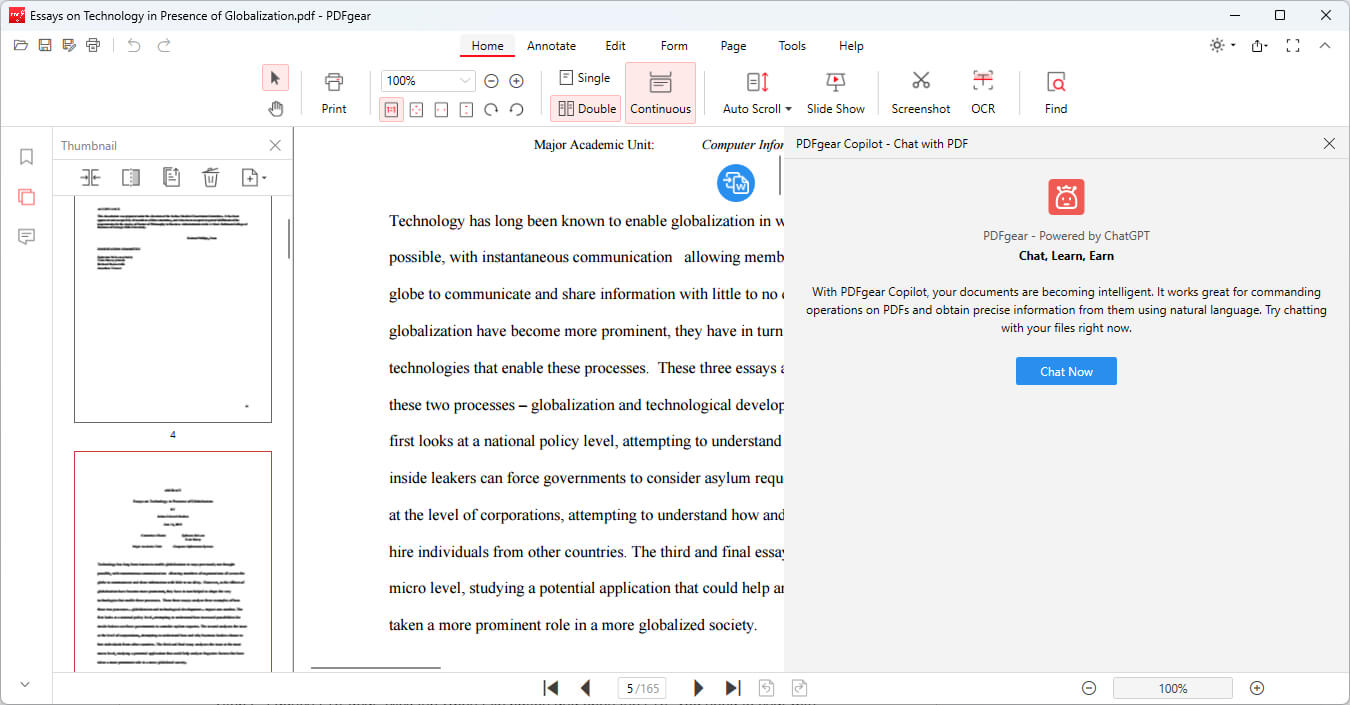Open the Find search tool
This screenshot has height=705, width=1350.
[1055, 92]
